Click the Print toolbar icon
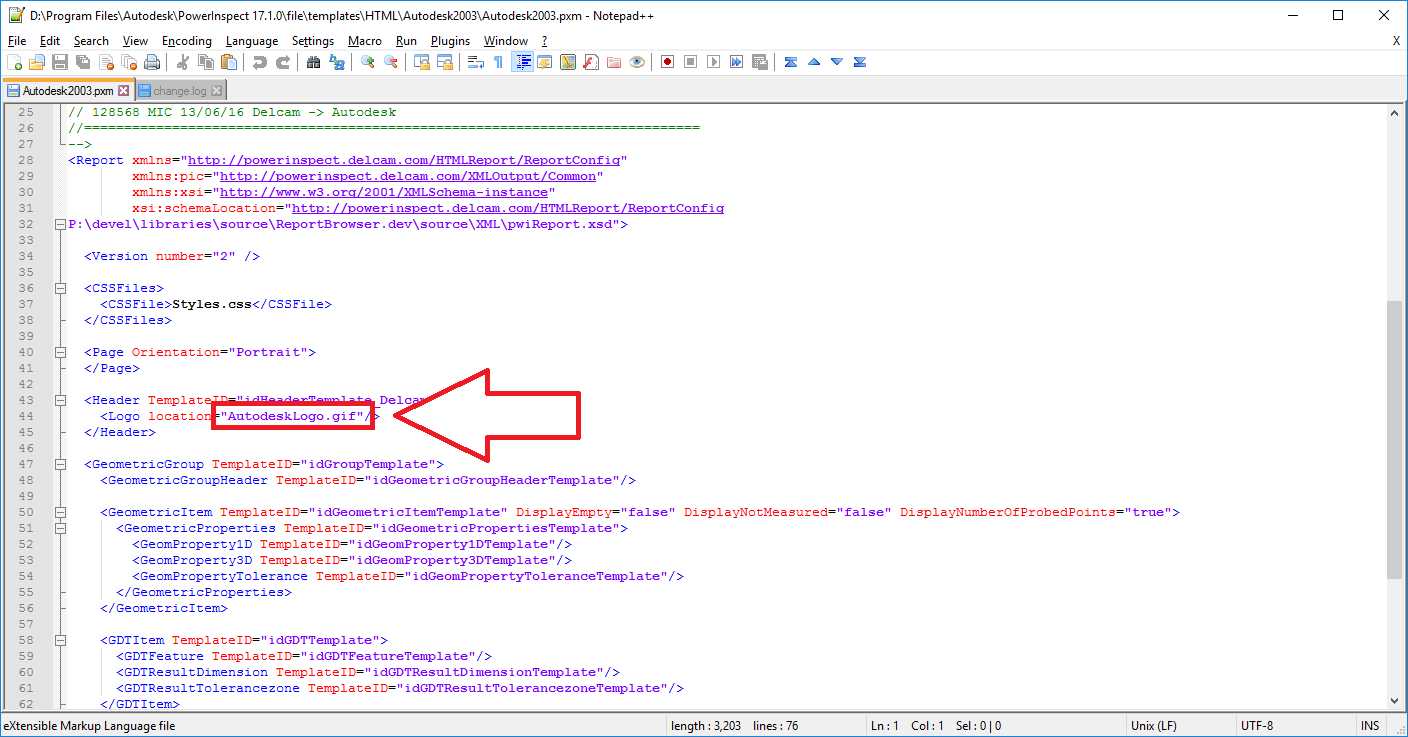Image resolution: width=1408 pixels, height=737 pixels. coord(153,62)
